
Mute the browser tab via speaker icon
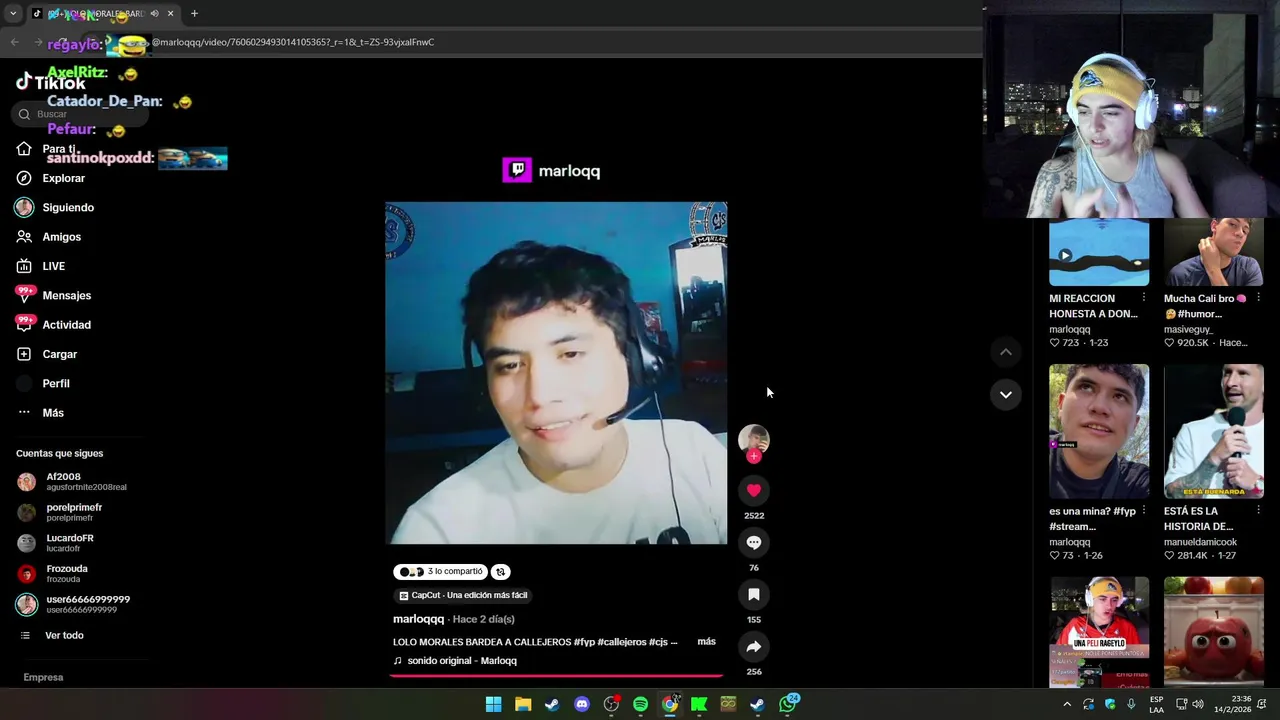[x=154, y=14]
